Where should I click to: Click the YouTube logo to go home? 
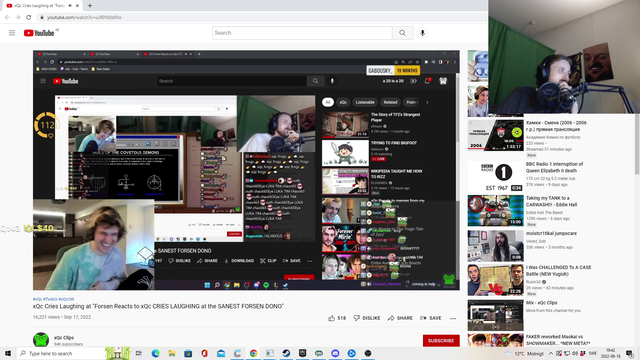tap(39, 33)
